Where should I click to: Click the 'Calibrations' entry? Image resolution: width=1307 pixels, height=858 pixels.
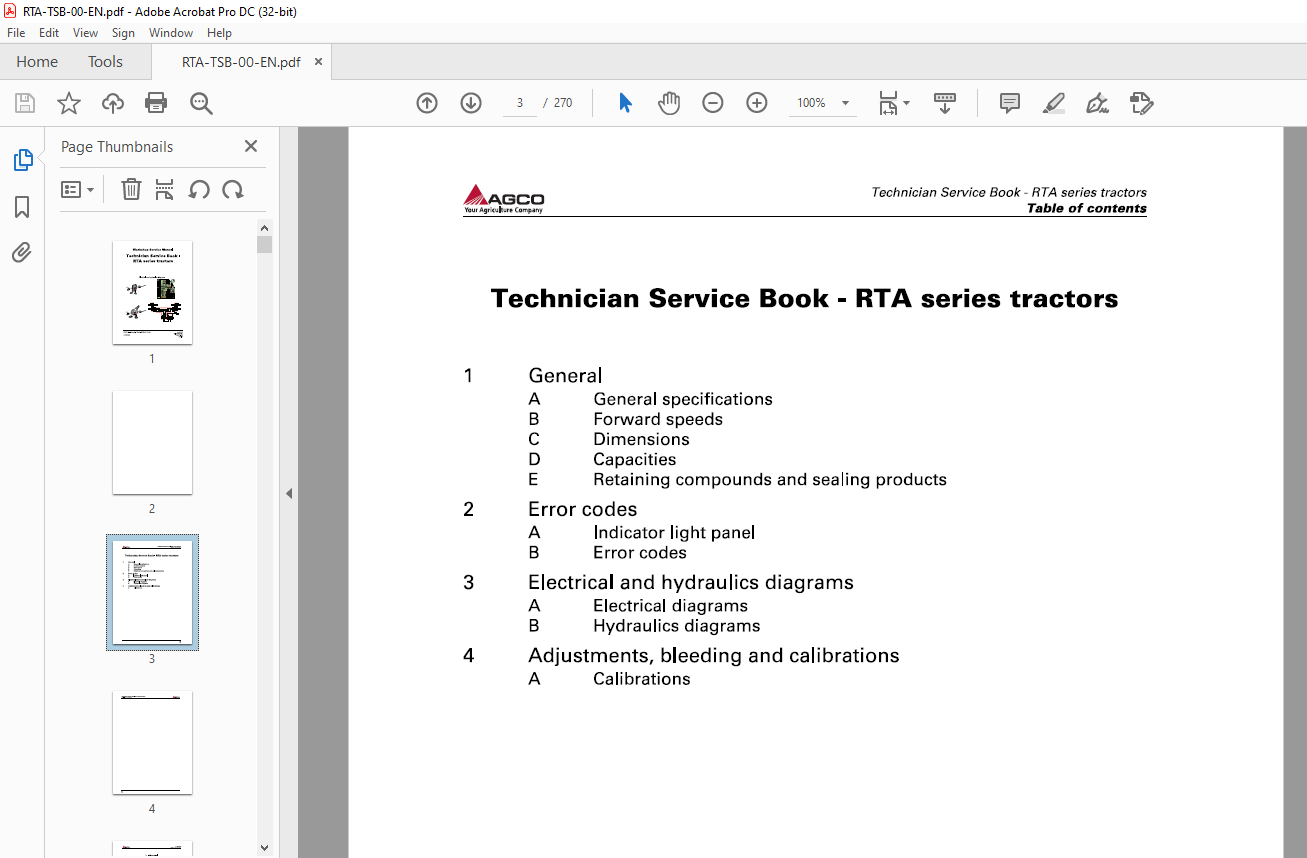point(642,678)
